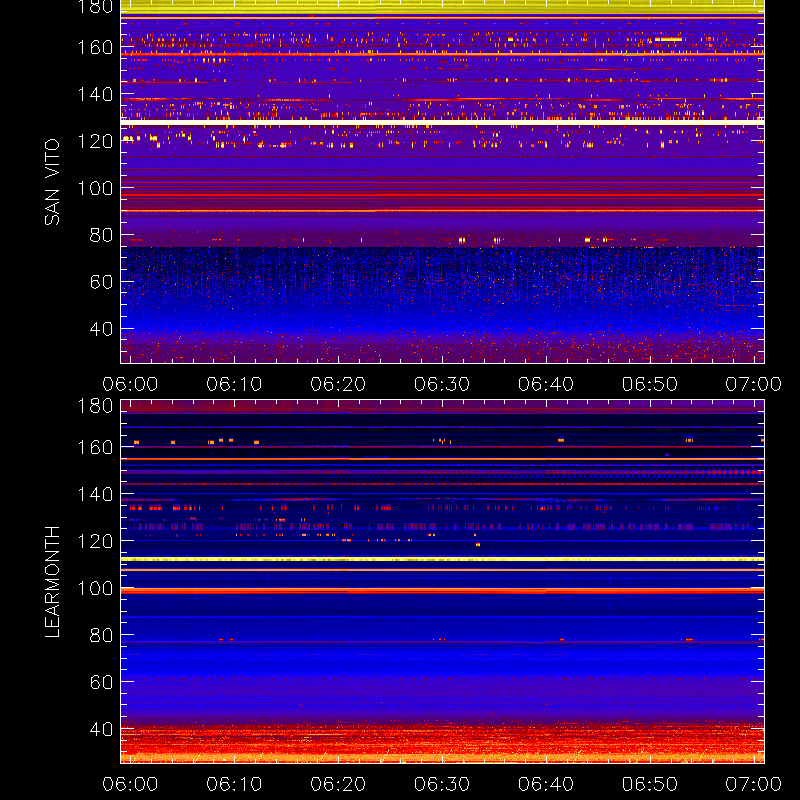Select the 40 tick label in Learmonth plot

pyautogui.click(x=101, y=729)
